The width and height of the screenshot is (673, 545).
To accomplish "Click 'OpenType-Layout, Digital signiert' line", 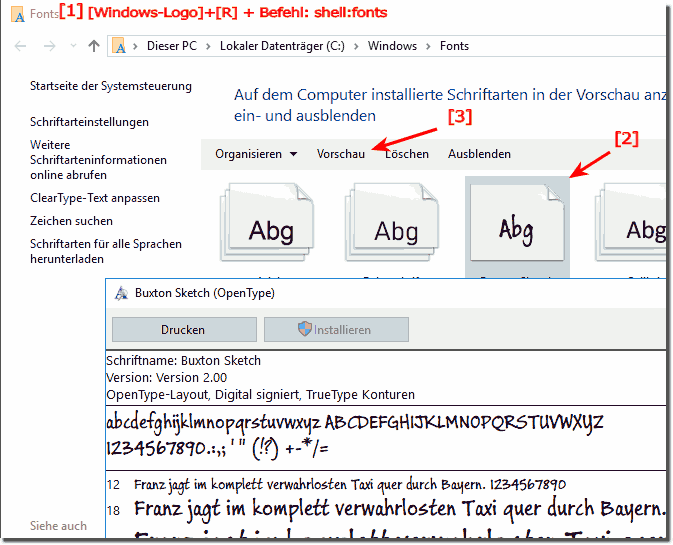I will (x=261, y=395).
